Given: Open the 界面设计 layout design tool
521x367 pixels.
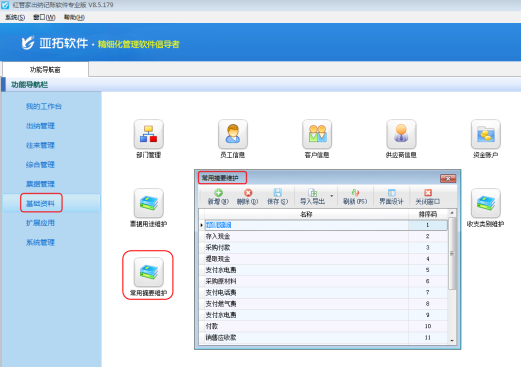Looking at the screenshot, I should (x=391, y=197).
